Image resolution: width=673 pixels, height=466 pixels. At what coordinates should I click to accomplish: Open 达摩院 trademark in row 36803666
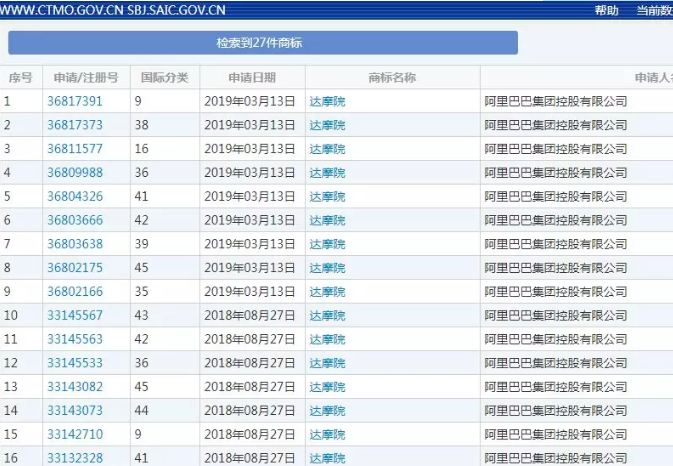pyautogui.click(x=327, y=220)
